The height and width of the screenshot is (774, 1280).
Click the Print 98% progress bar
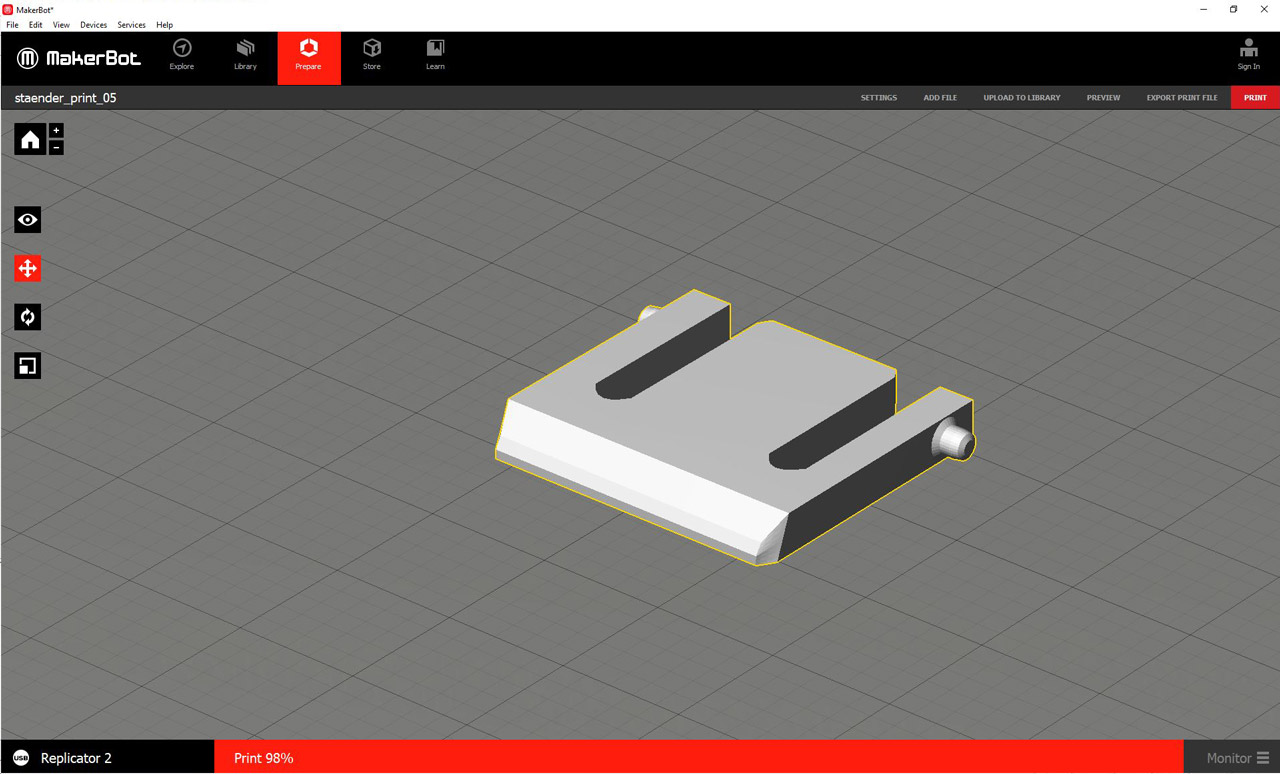click(698, 757)
